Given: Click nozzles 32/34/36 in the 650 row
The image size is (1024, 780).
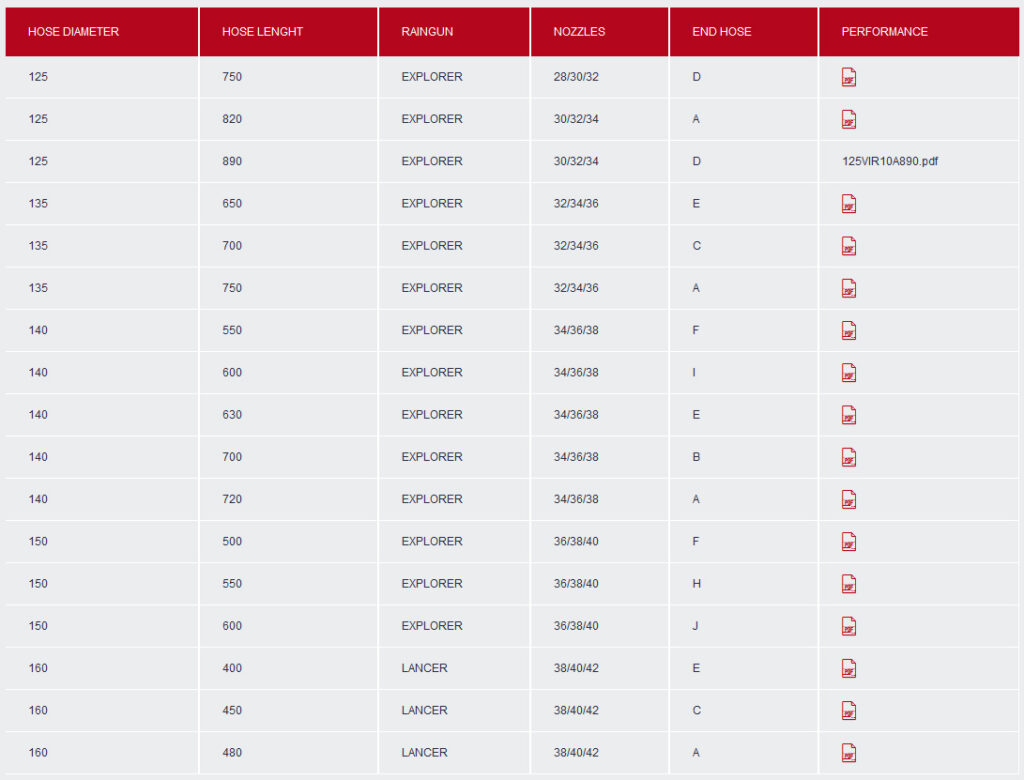Looking at the screenshot, I should pos(576,204).
